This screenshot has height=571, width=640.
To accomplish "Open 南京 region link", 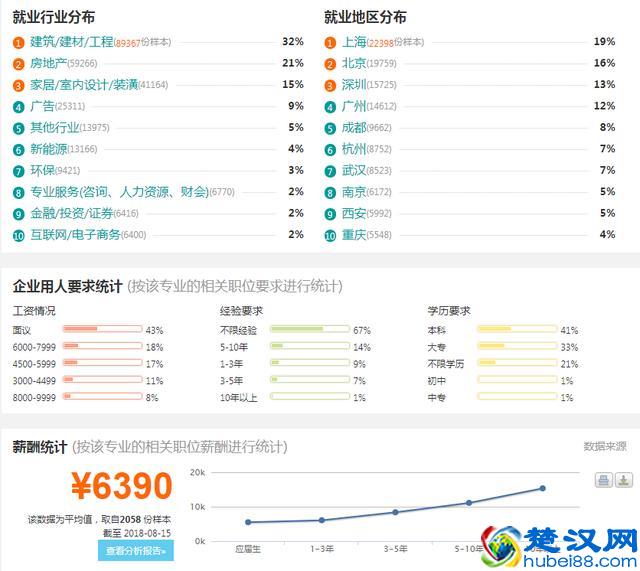I will click(354, 192).
